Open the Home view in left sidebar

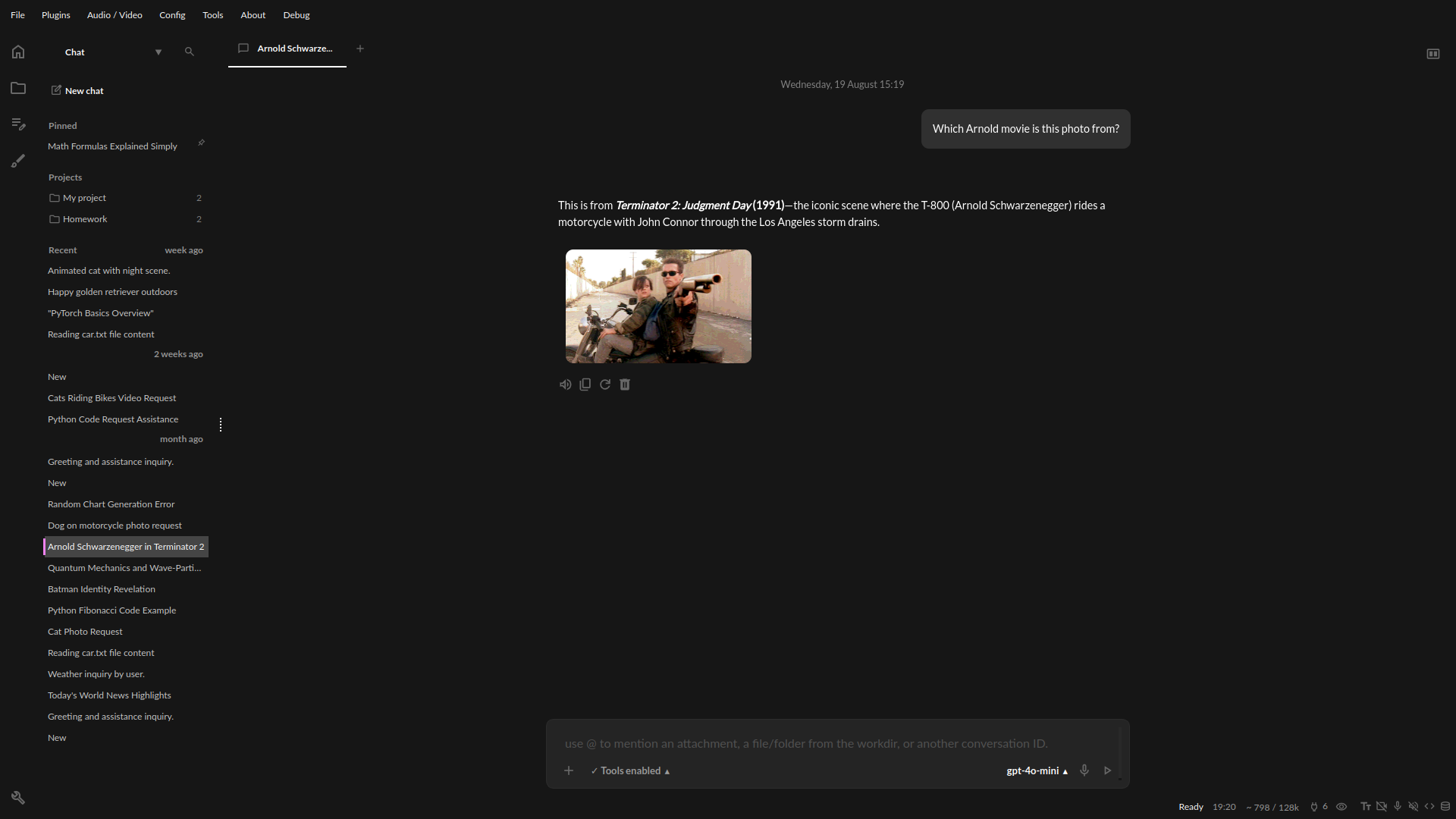(18, 52)
